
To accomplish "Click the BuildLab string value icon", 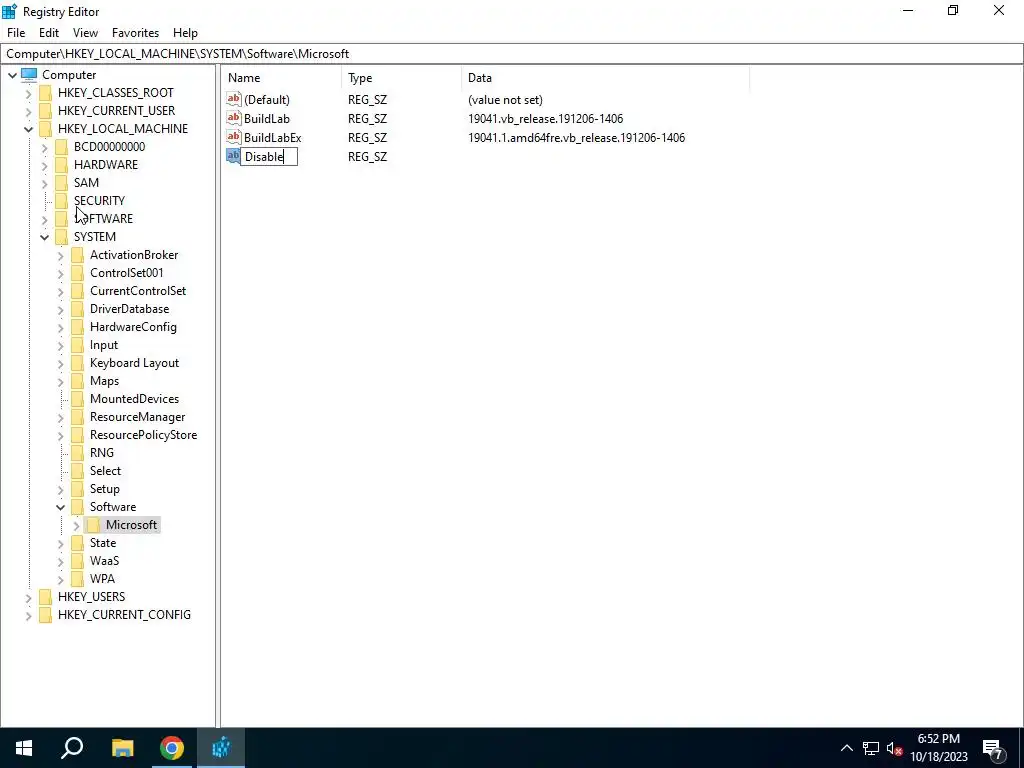I will click(x=233, y=118).
